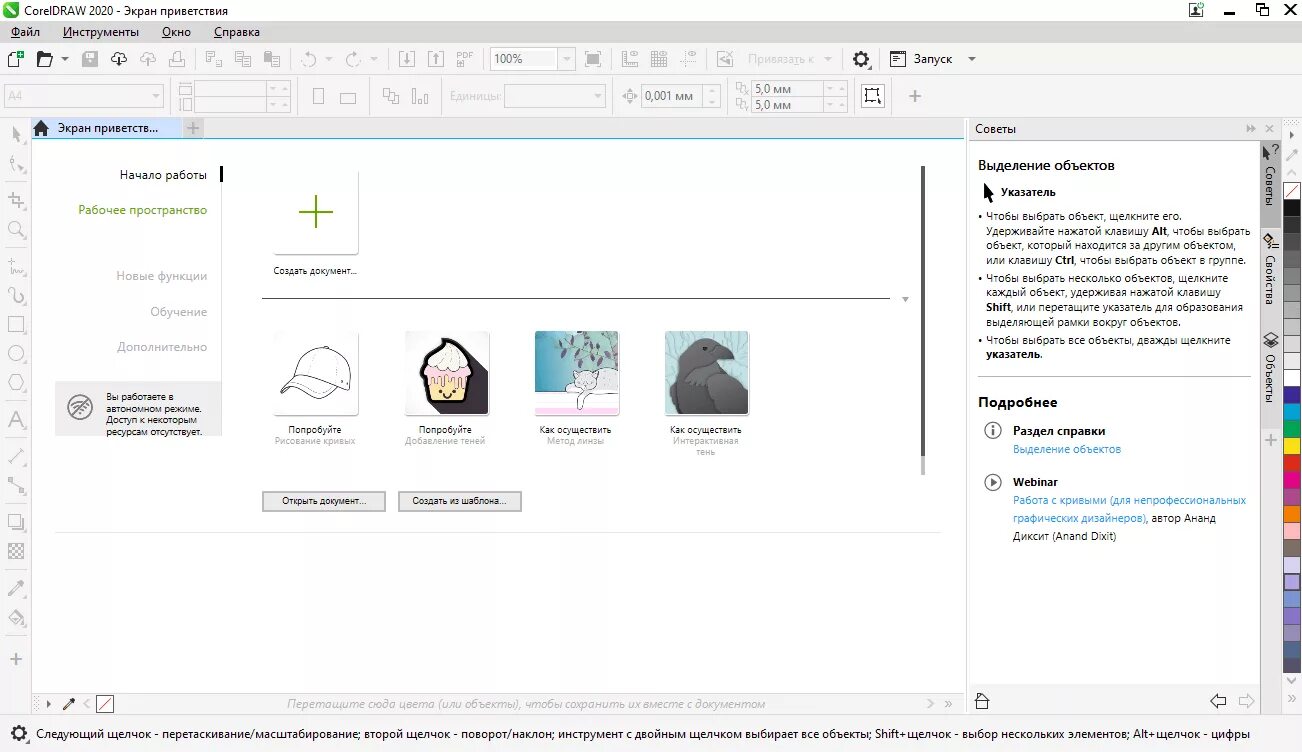
Task: Select the Eyedropper tool
Action: point(16,587)
